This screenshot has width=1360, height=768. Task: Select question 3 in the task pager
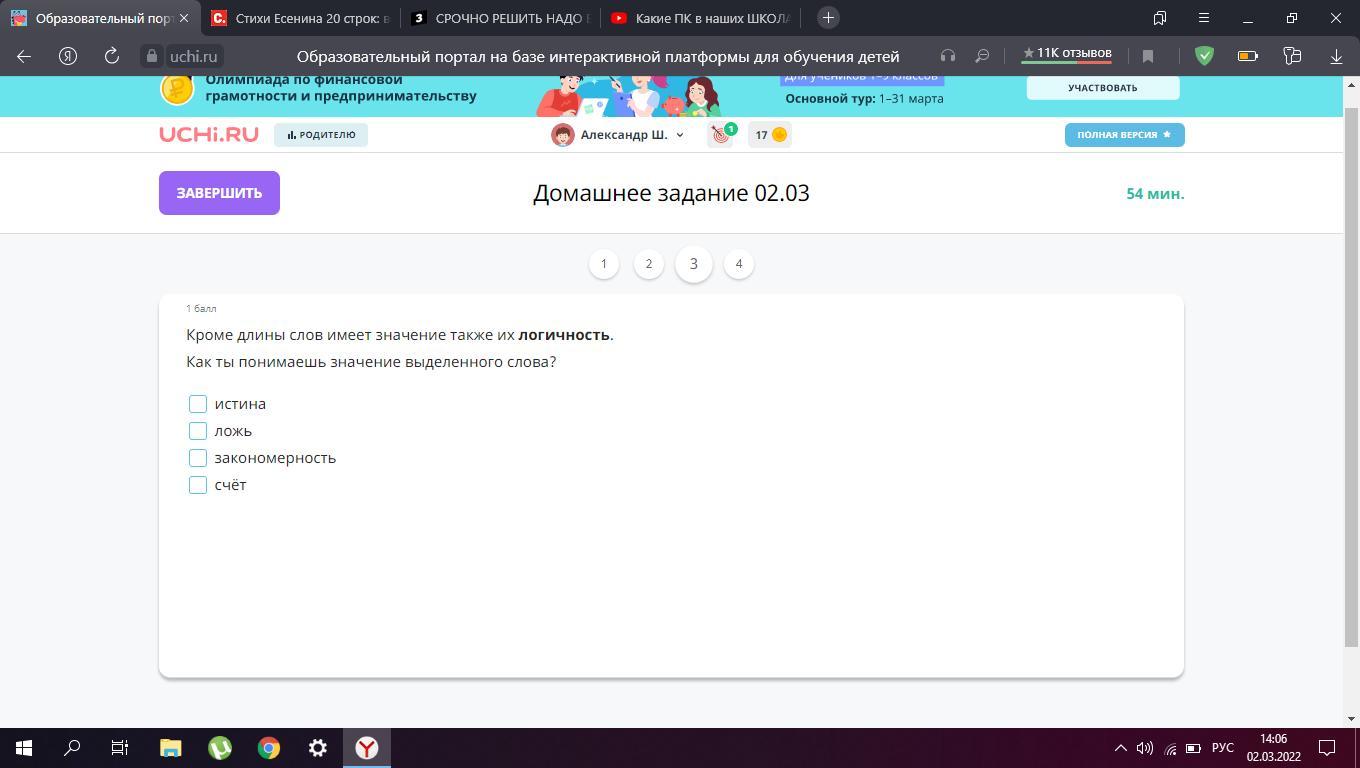(x=694, y=264)
